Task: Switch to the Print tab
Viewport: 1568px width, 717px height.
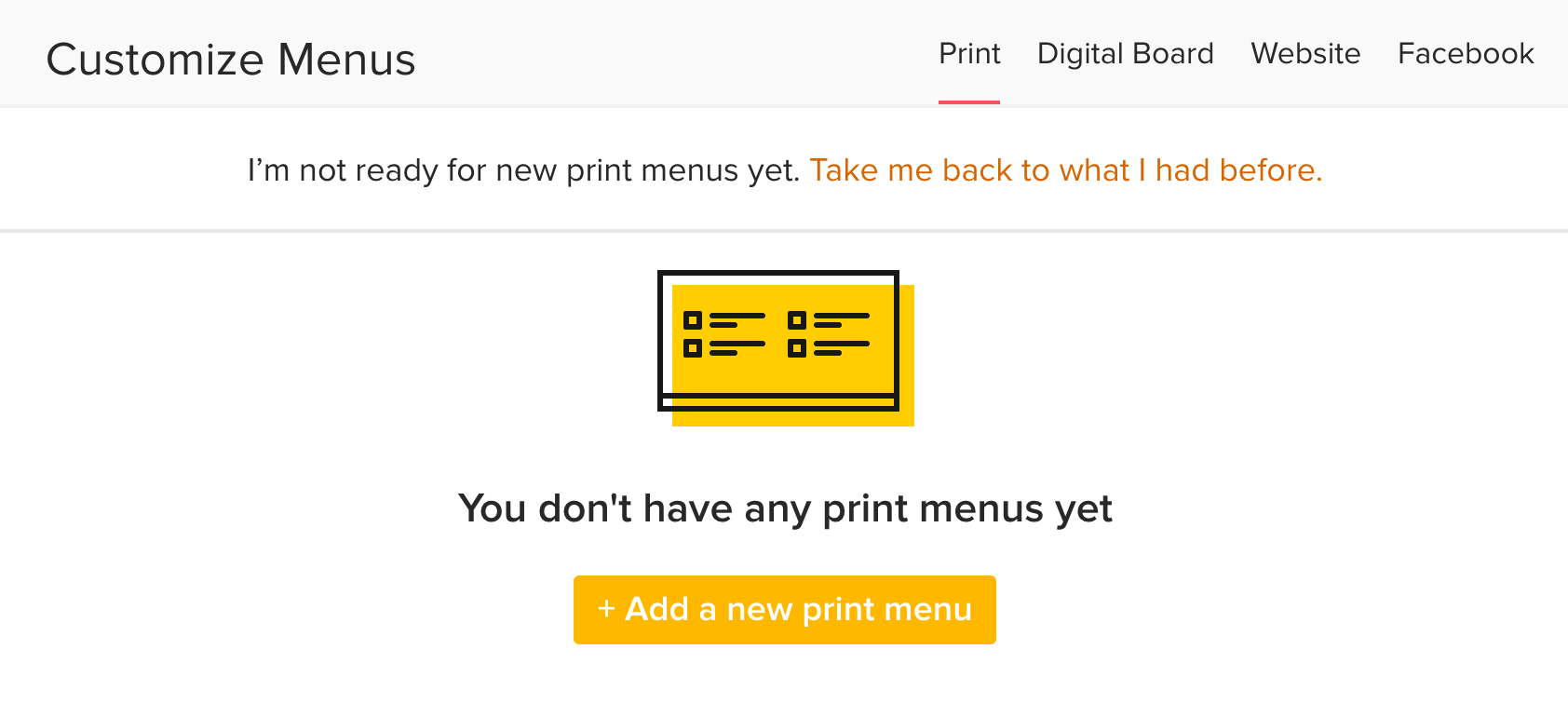Action: tap(969, 54)
